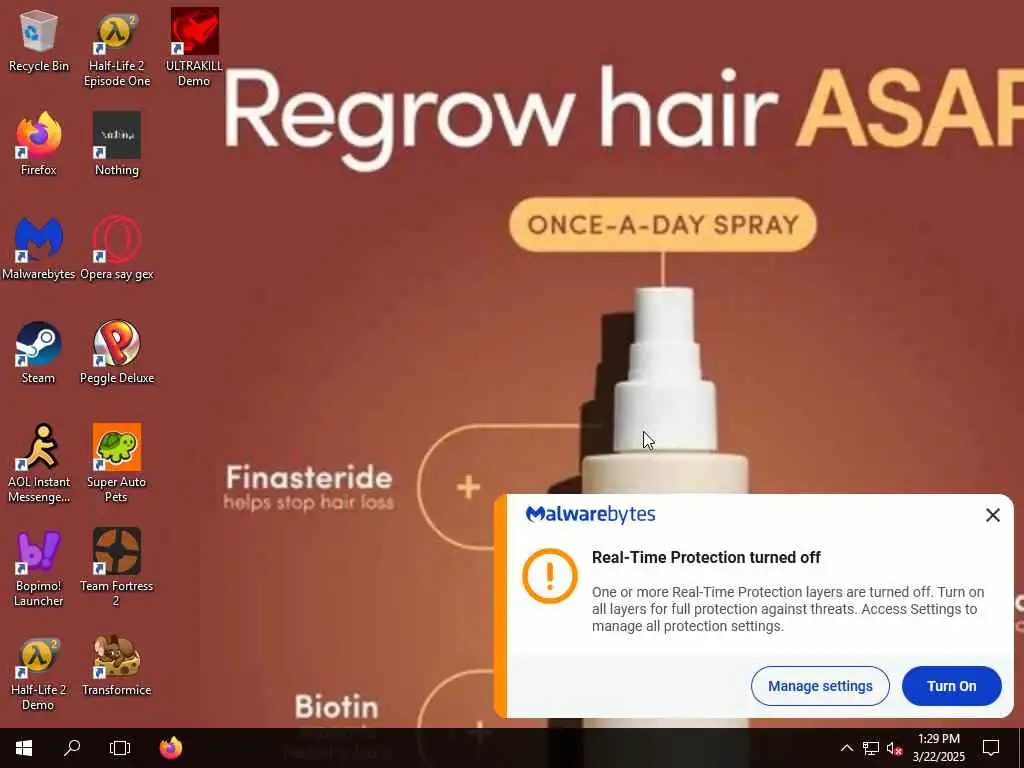This screenshot has height=768, width=1024.
Task: Click the orange warning exclamation icon
Action: (550, 576)
